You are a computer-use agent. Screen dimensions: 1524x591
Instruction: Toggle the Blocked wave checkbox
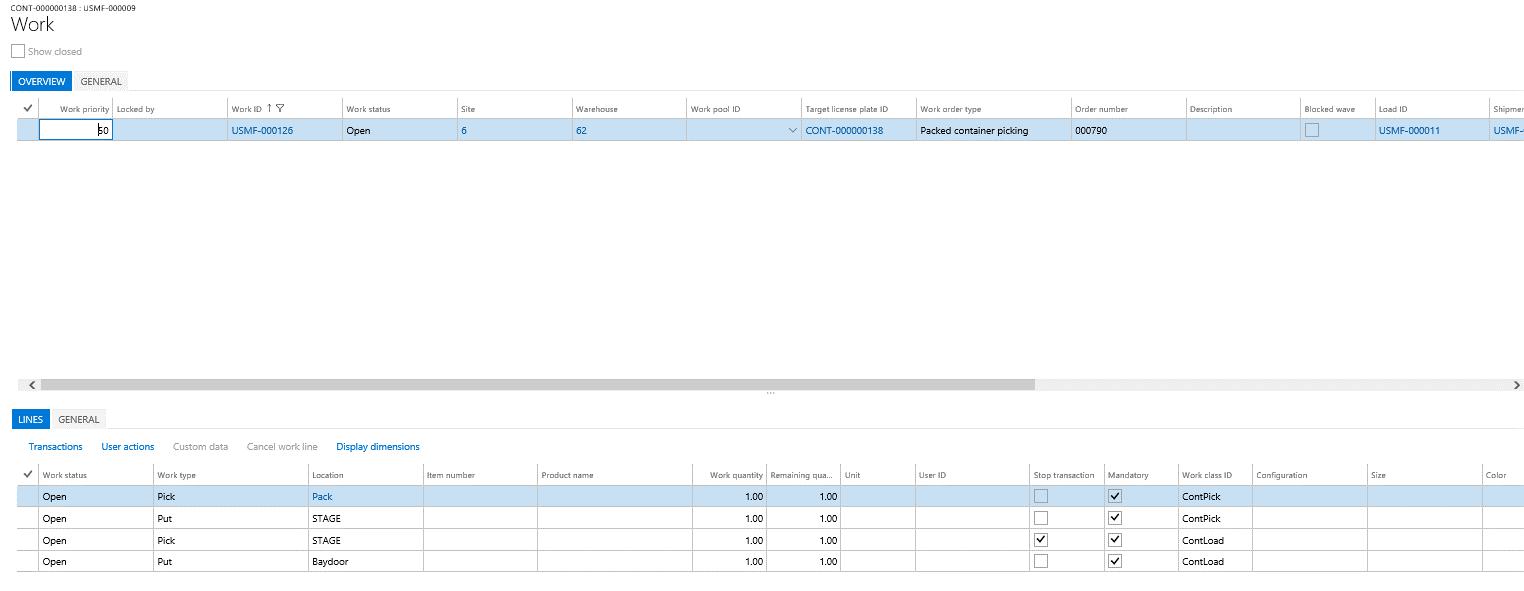click(1311, 130)
